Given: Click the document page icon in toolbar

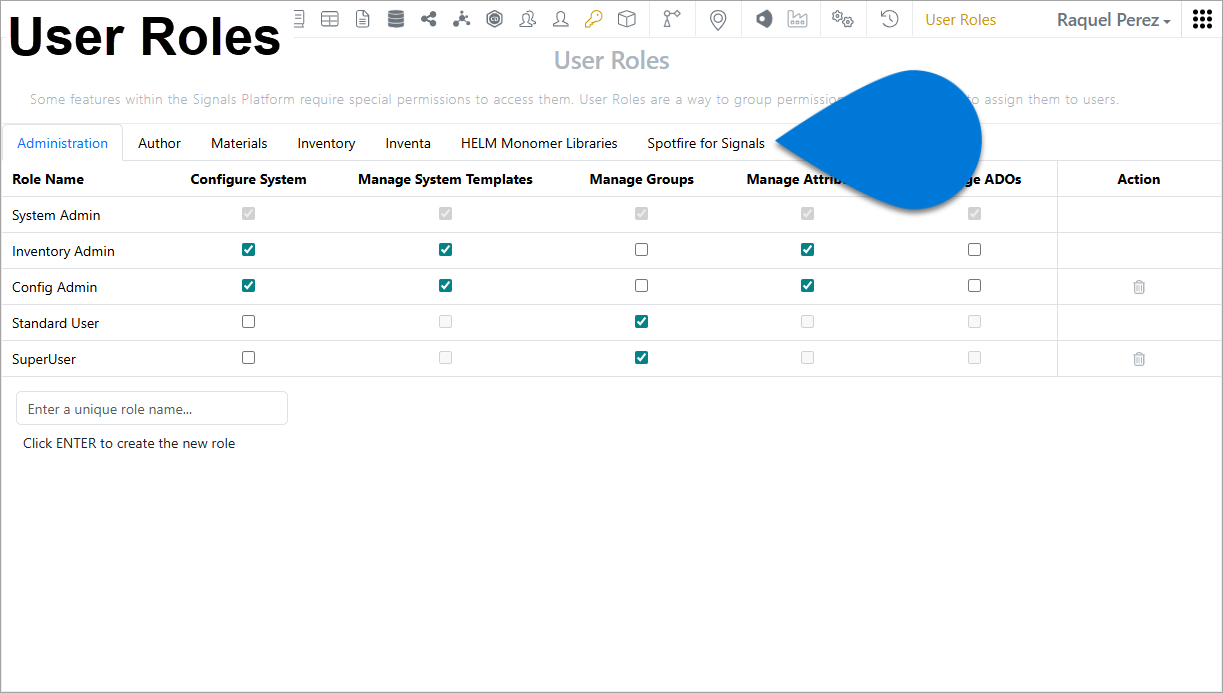Looking at the screenshot, I should coord(362,19).
